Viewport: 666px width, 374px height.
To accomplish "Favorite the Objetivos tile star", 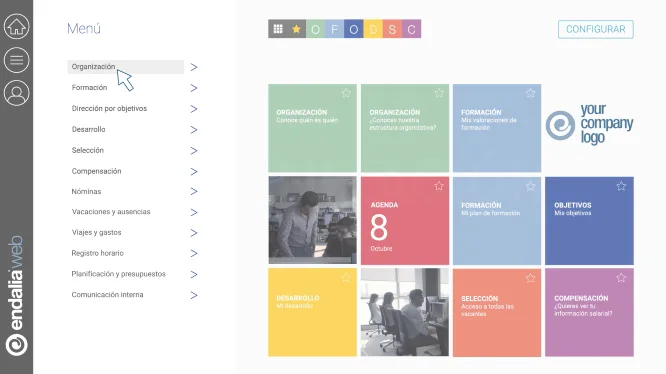I will click(621, 186).
